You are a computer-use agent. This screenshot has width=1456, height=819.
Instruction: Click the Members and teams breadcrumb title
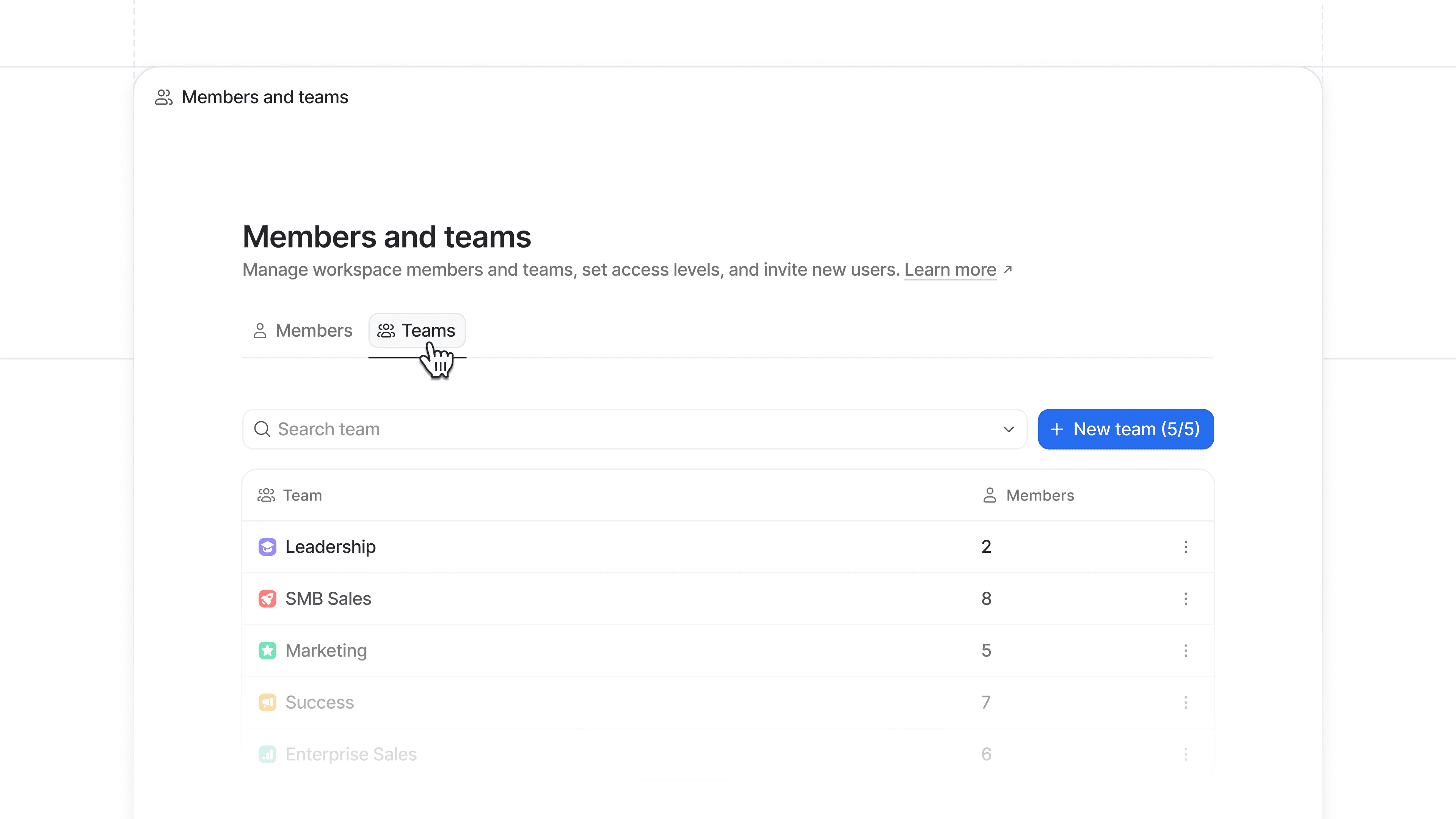(x=265, y=97)
